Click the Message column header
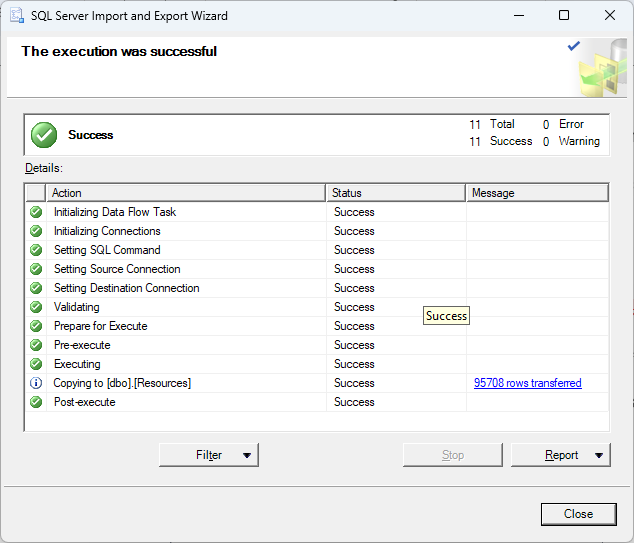Screen dimensions: 634x543 (537, 193)
